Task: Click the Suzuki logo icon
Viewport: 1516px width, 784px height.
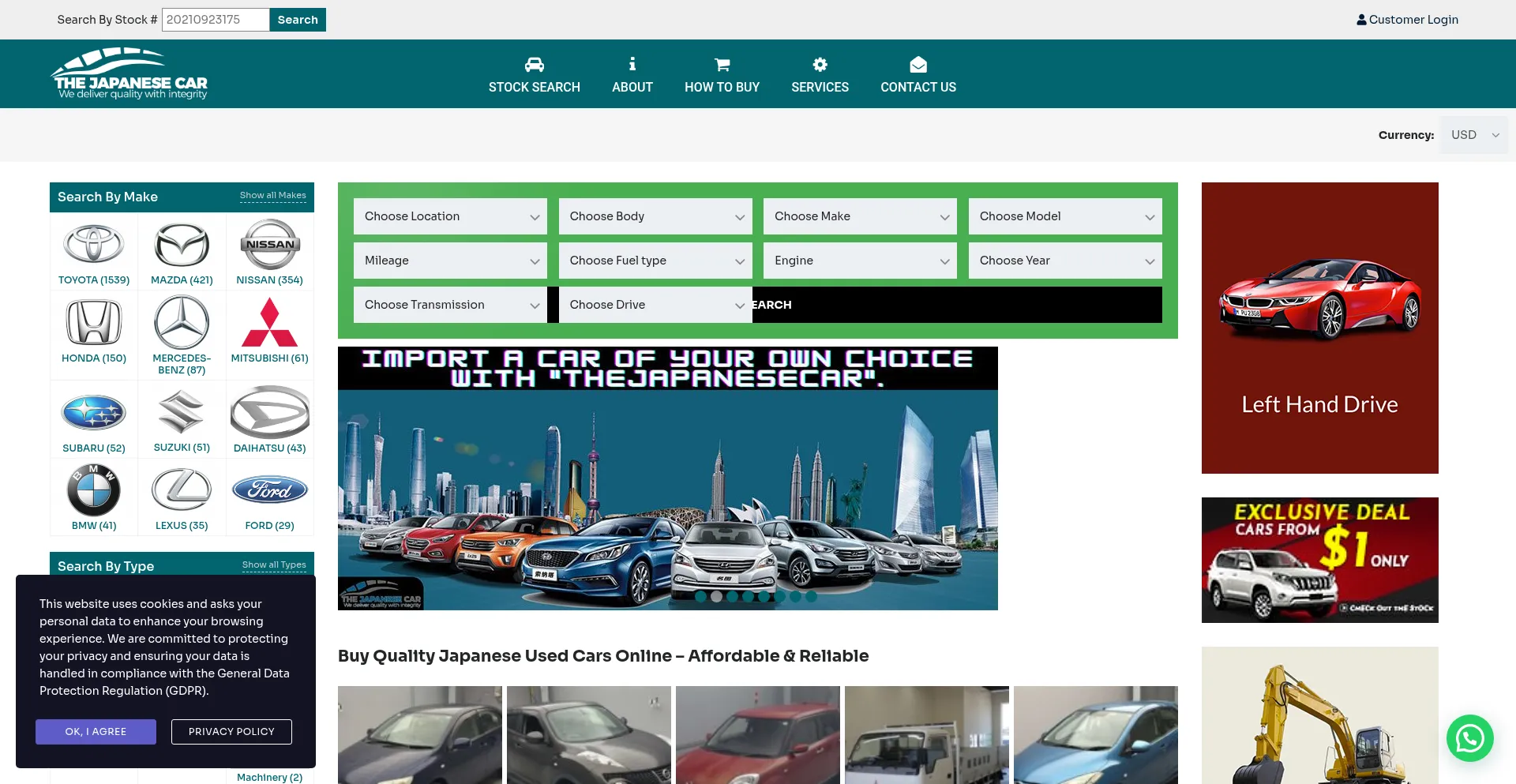Action: (x=182, y=412)
